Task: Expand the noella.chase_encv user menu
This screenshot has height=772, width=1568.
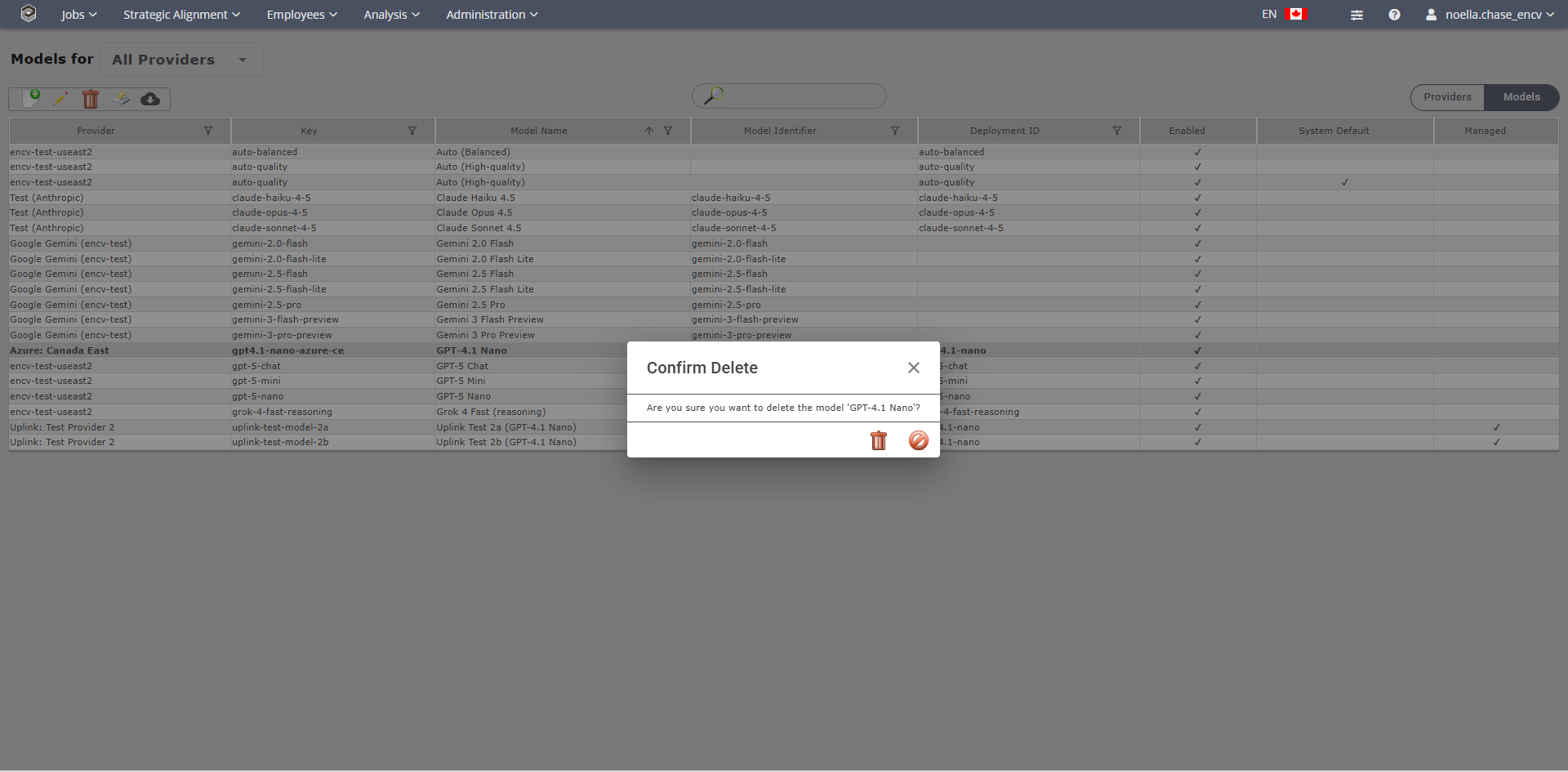Action: point(1490,15)
